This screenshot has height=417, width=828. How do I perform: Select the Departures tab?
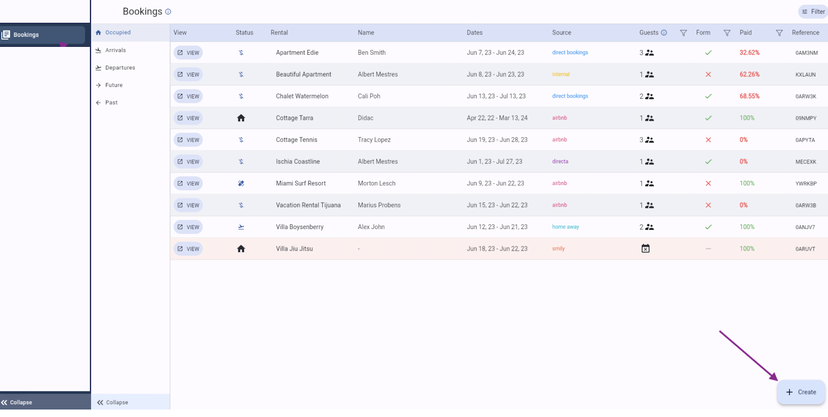[x=120, y=68]
